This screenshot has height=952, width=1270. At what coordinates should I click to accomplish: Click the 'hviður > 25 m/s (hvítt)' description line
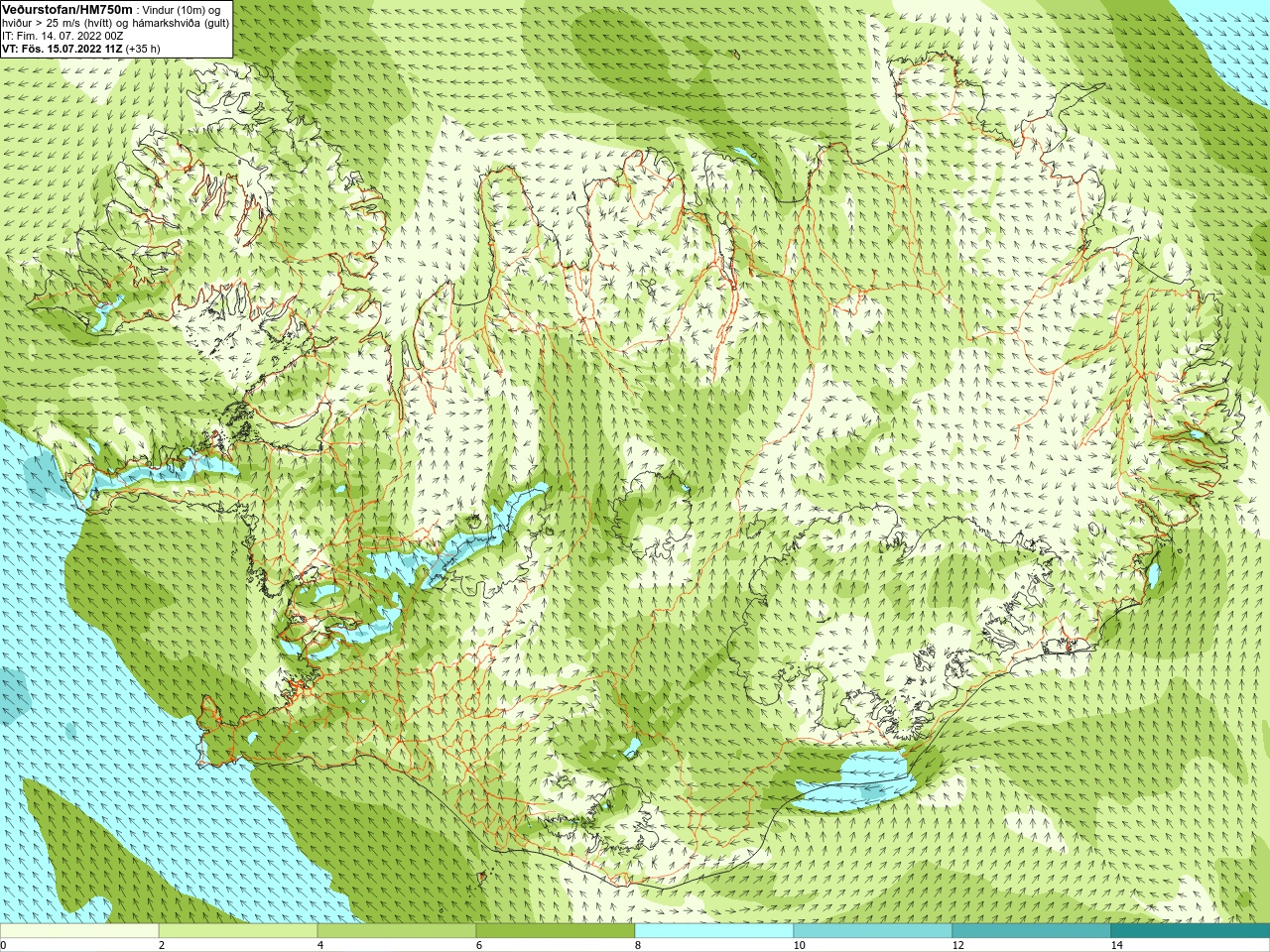pos(116,23)
